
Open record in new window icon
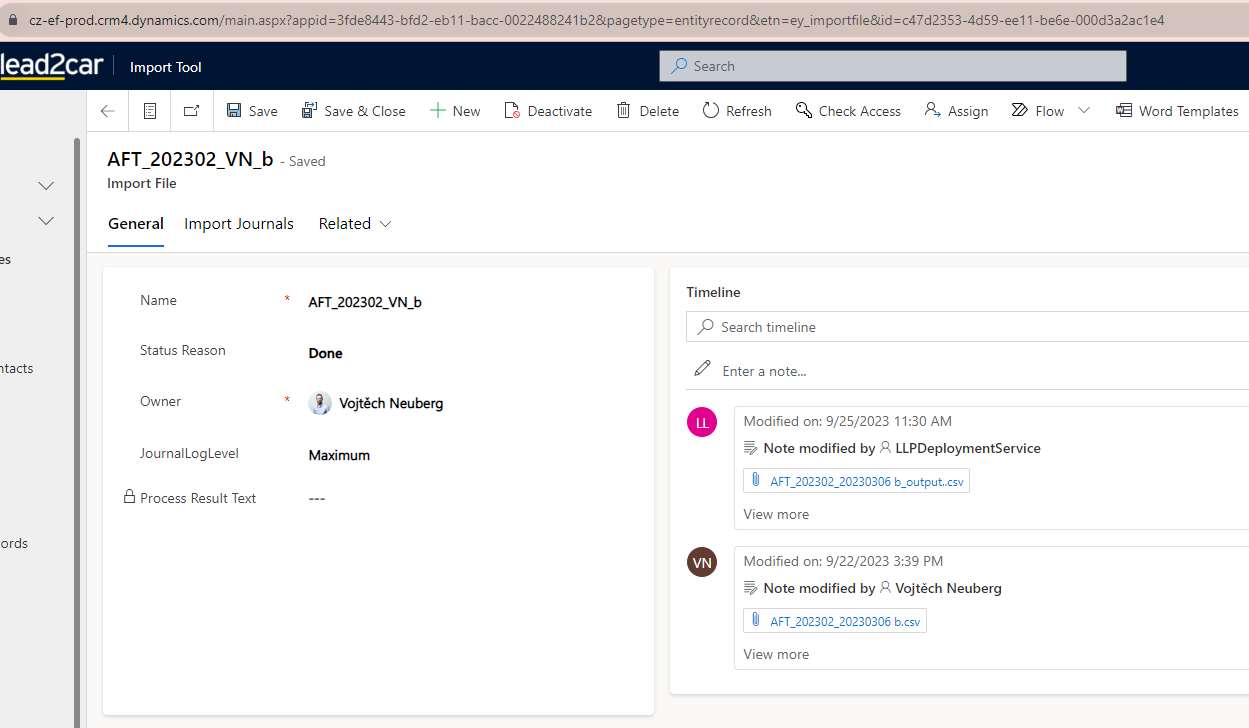pos(191,111)
